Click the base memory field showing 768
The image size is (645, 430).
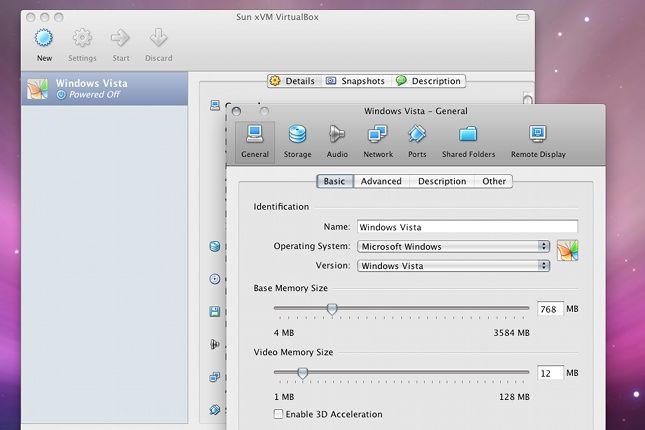(x=550, y=309)
